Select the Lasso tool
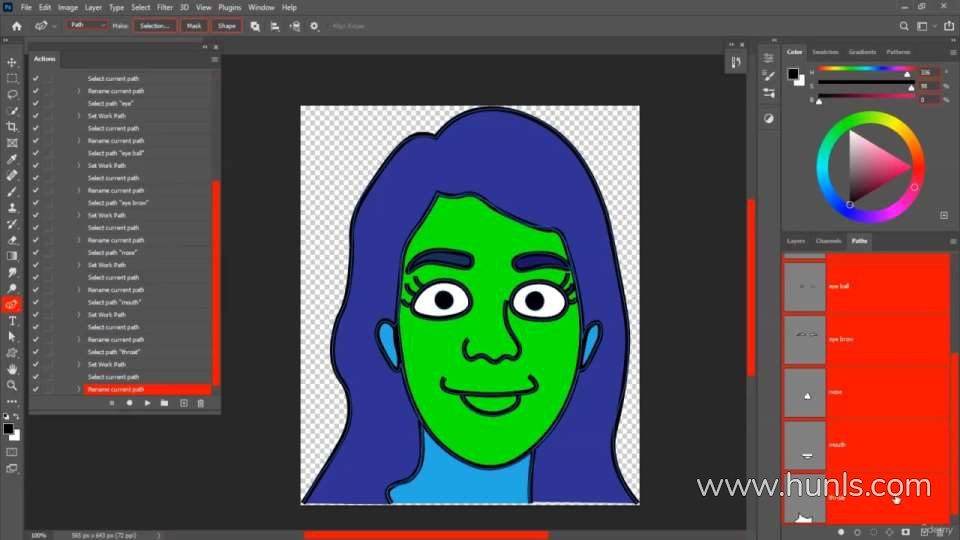The image size is (960, 540). click(12, 94)
